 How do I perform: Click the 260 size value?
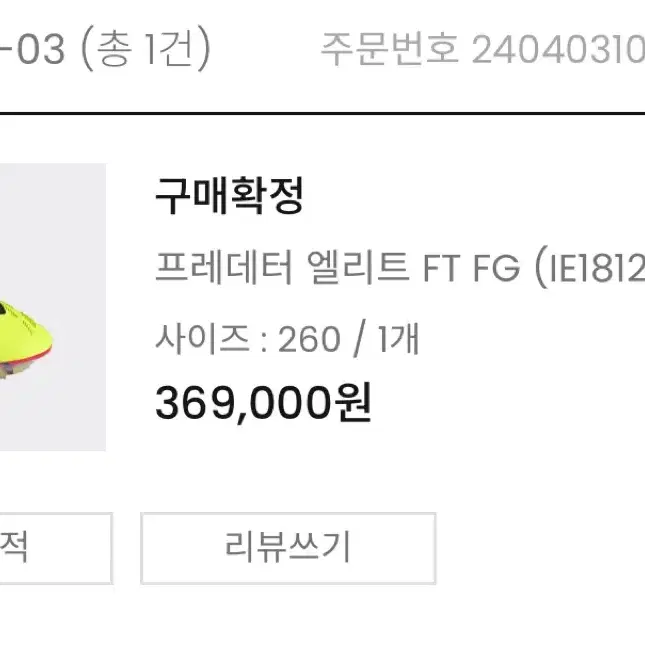pos(309,340)
